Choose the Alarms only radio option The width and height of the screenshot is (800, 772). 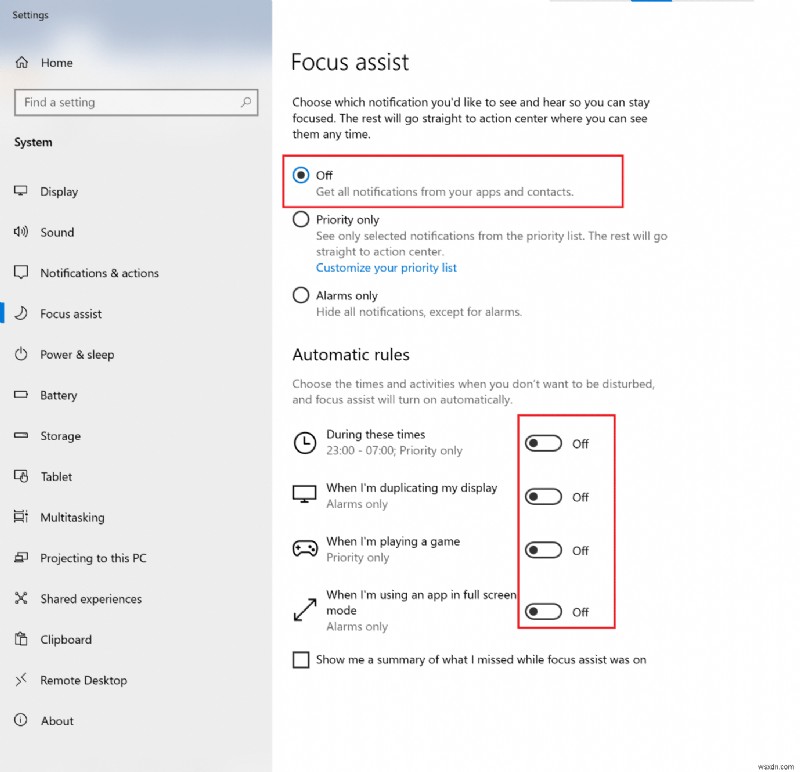point(301,296)
